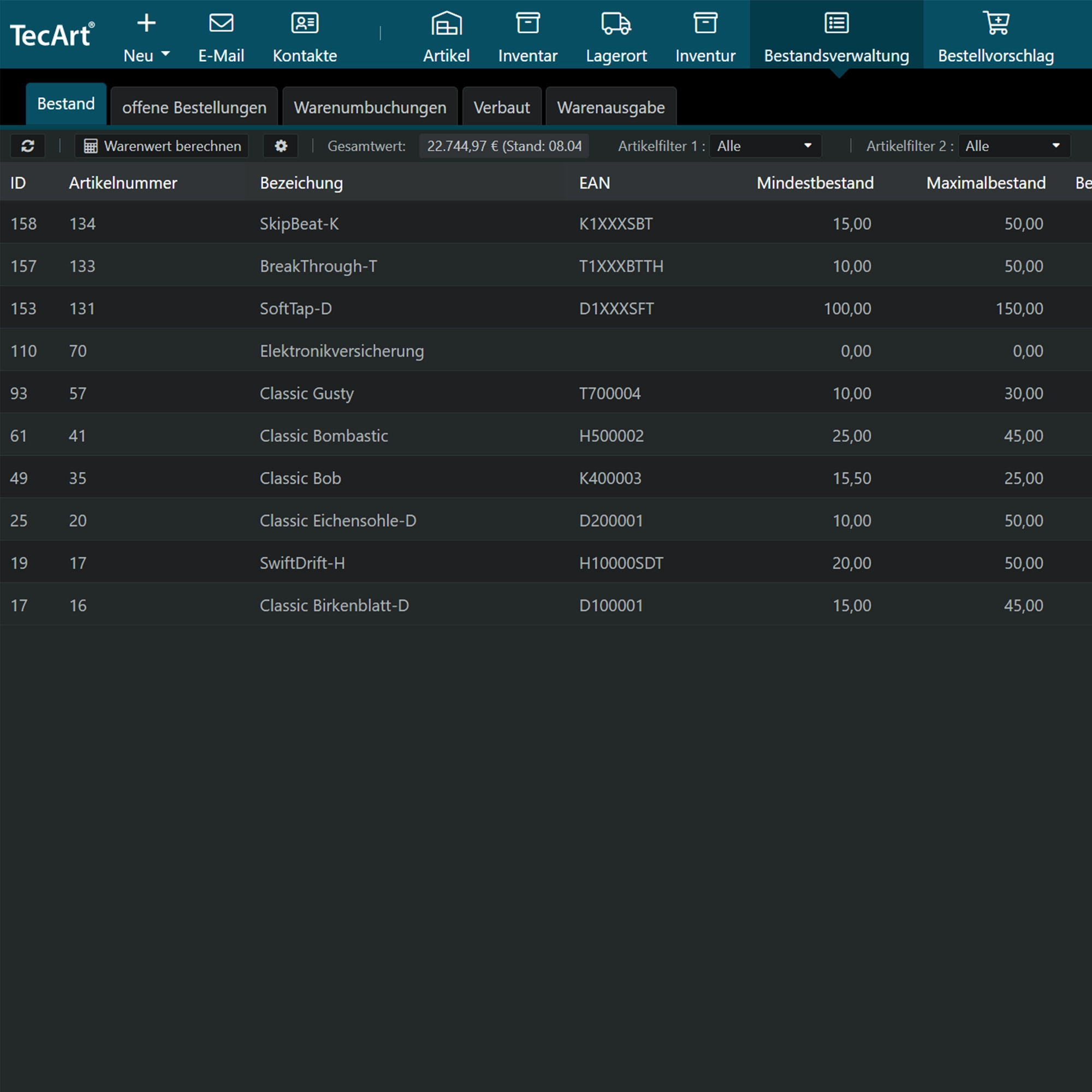Sort by the Maximalbestand column header
This screenshot has height=1092, width=1092.
tap(986, 183)
